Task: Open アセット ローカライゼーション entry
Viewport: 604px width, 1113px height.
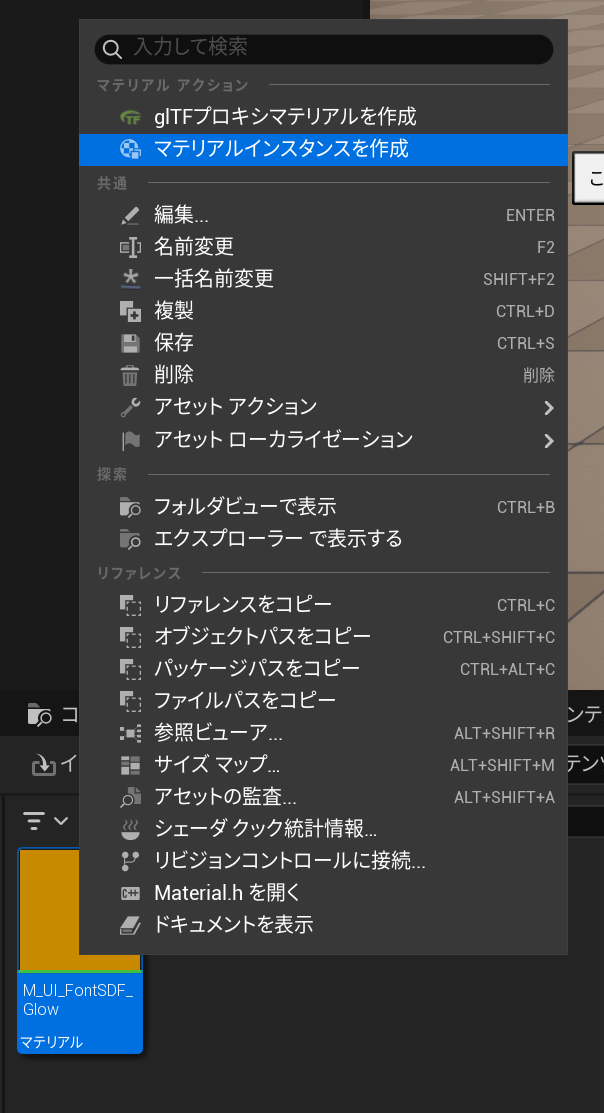Action: [323, 440]
